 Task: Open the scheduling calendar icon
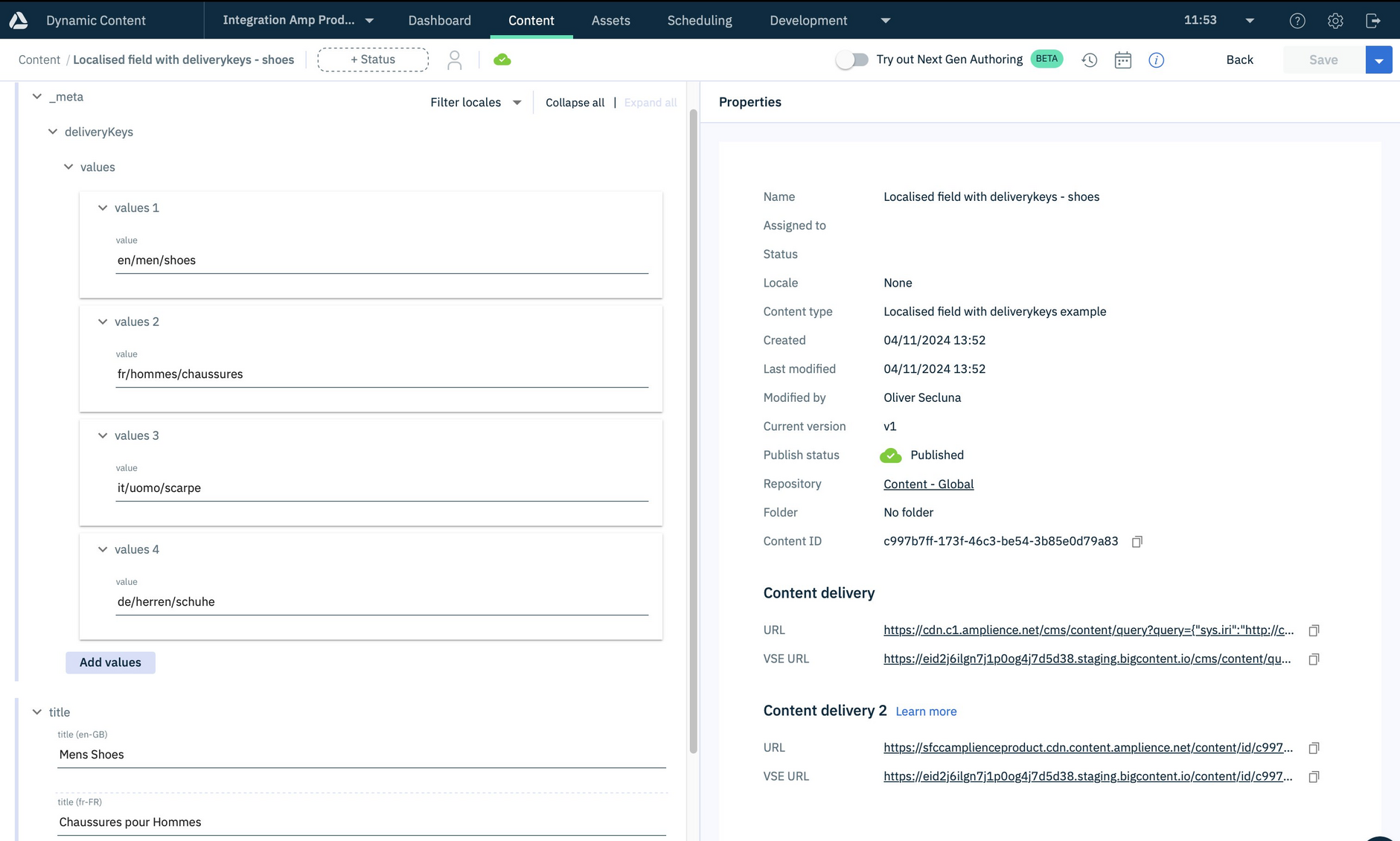click(x=1123, y=60)
